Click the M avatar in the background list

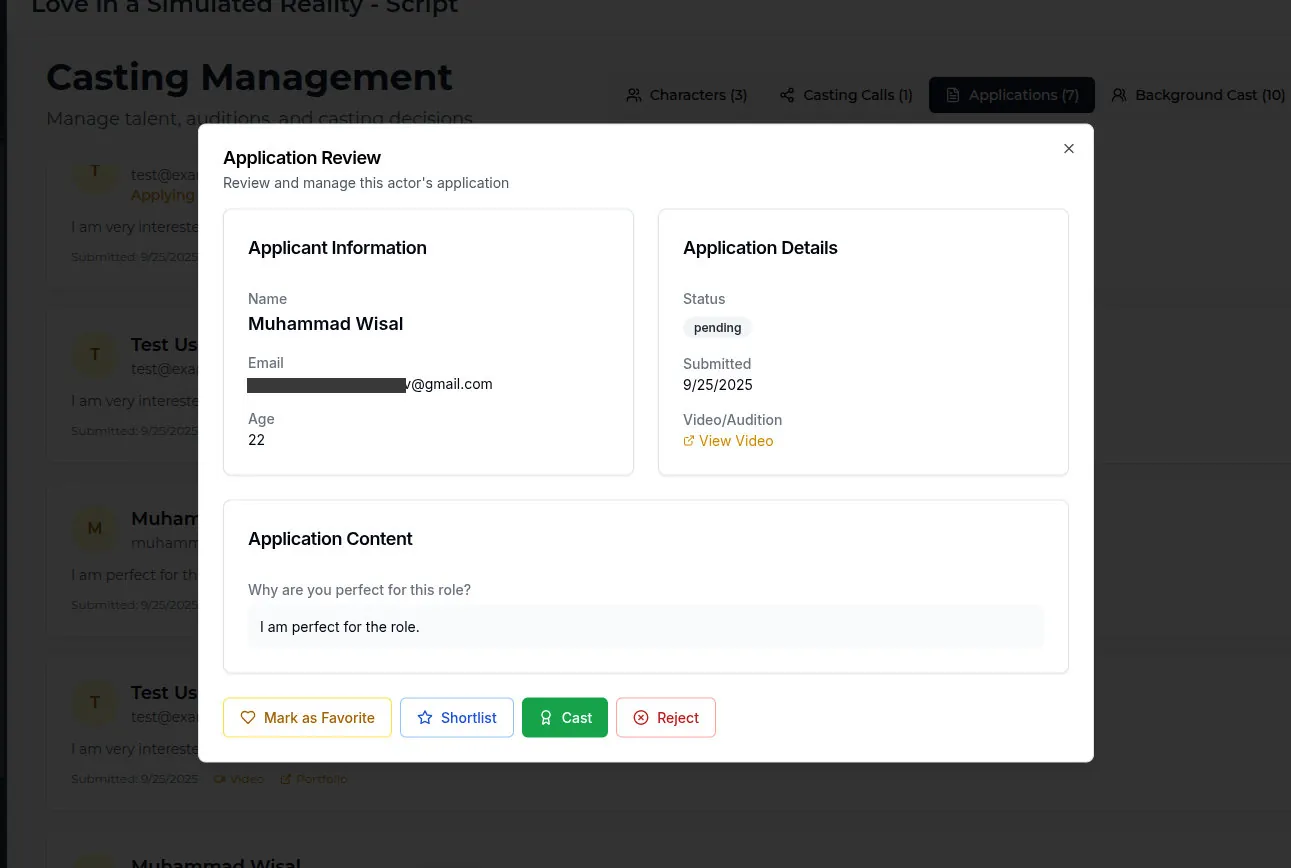(x=95, y=528)
